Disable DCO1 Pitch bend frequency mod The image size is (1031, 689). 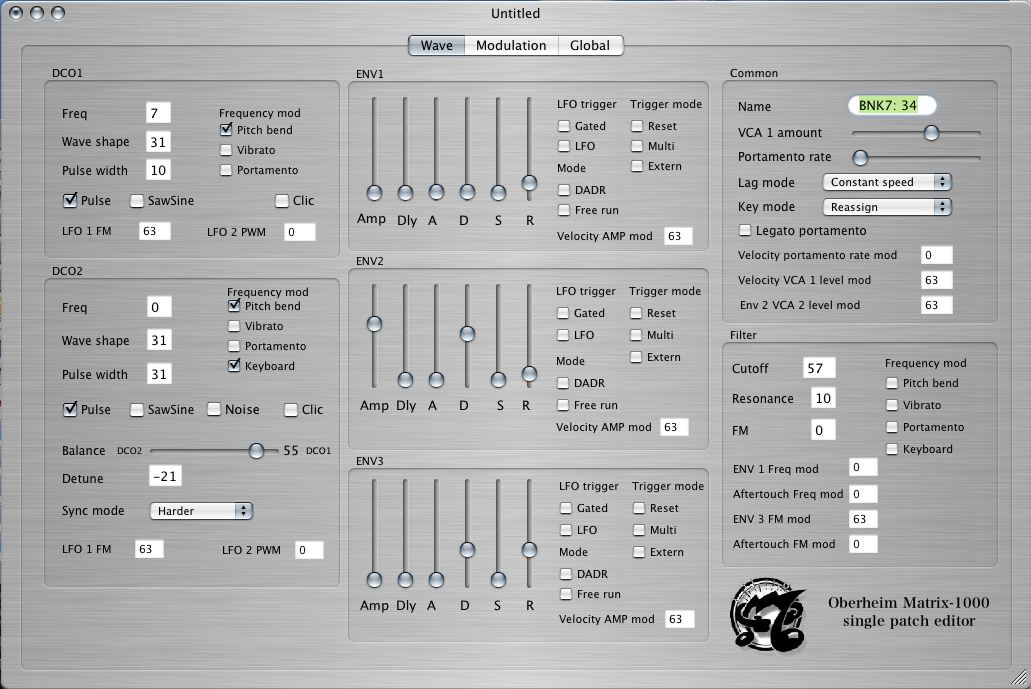click(x=226, y=130)
